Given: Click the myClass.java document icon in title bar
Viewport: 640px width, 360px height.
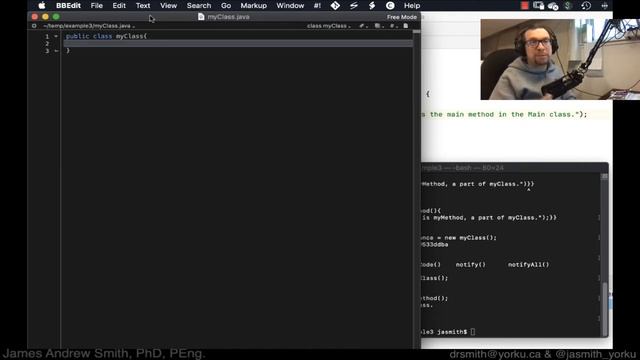Looking at the screenshot, I should (201, 17).
